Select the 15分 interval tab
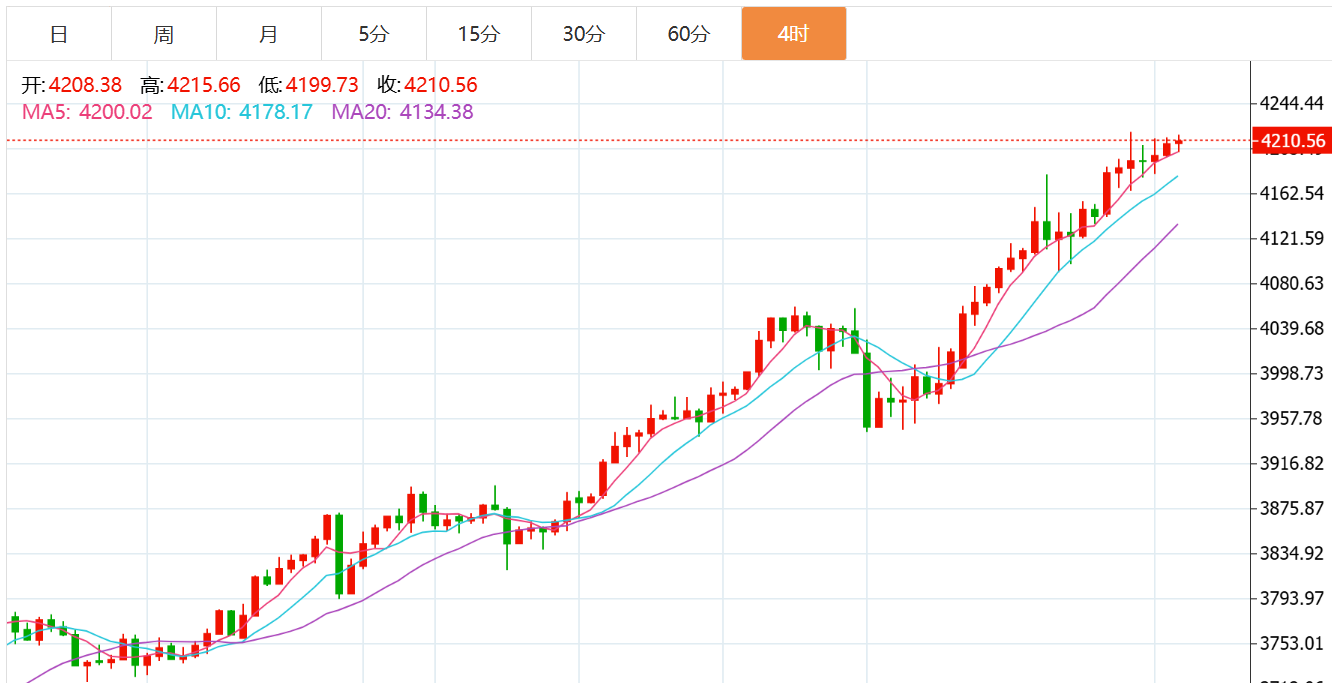 pyautogui.click(x=479, y=34)
